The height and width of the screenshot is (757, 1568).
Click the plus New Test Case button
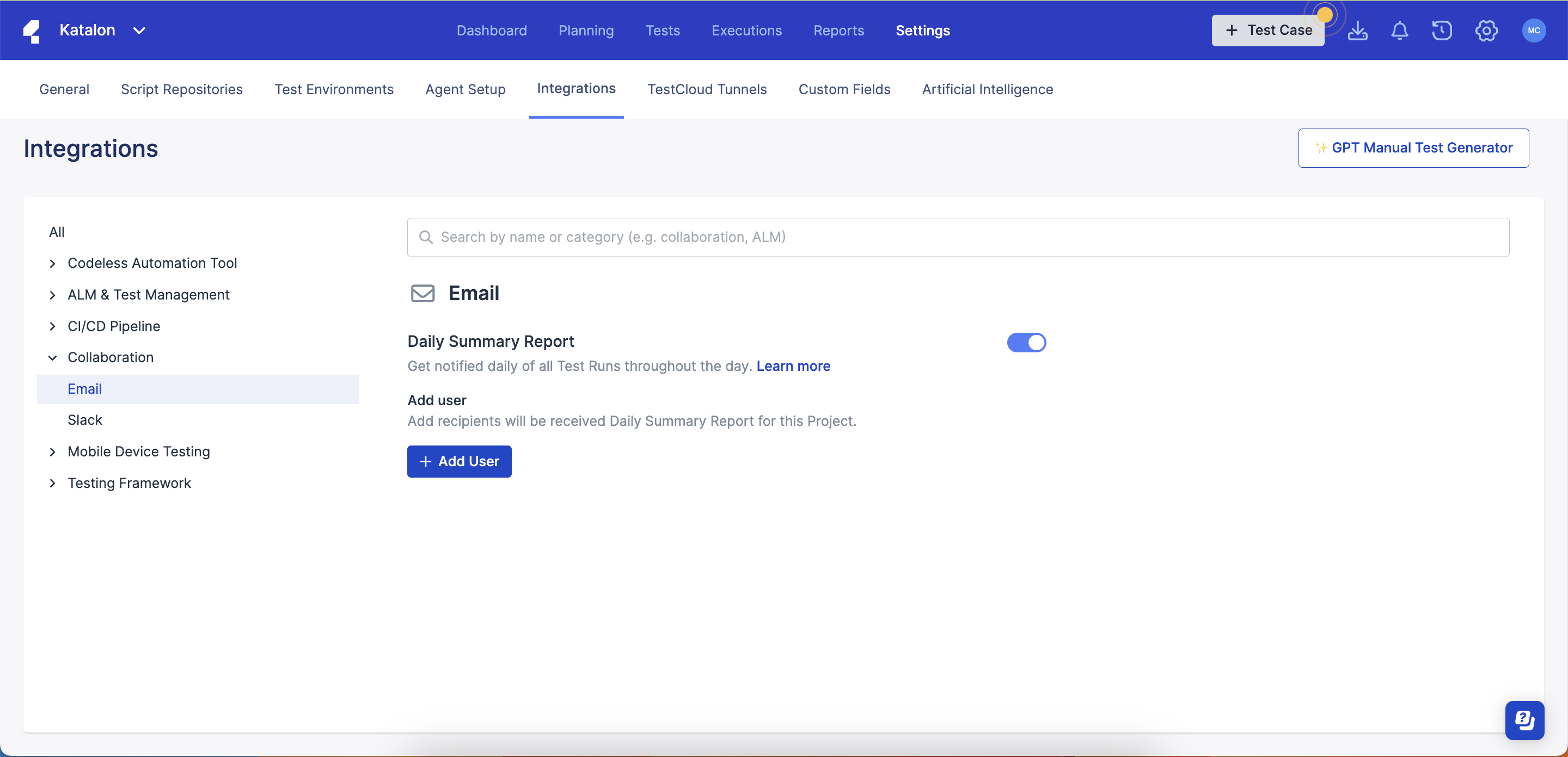click(1268, 30)
